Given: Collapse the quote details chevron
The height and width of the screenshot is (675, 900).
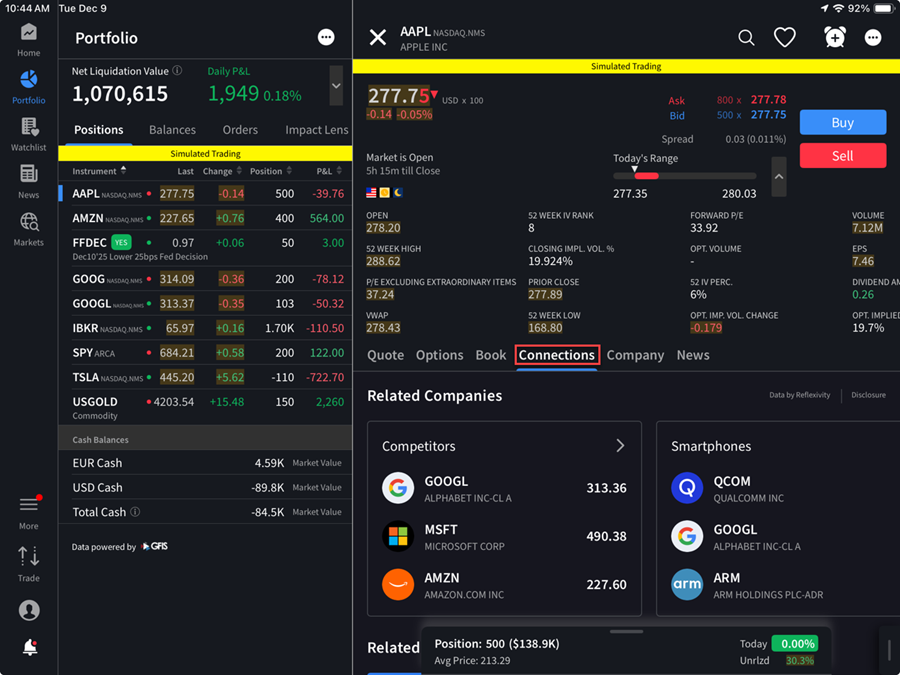Looking at the screenshot, I should tap(779, 177).
